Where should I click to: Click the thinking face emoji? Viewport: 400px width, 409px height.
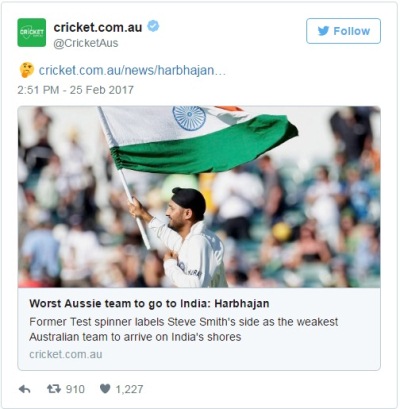click(27, 70)
